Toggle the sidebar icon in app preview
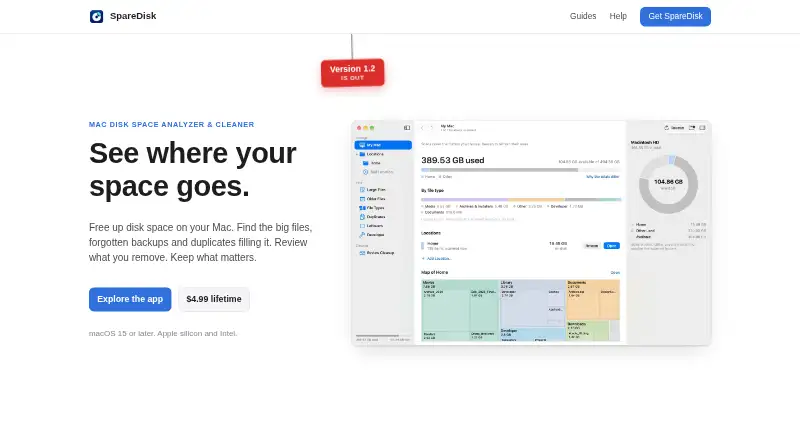Image resolution: width=800 pixels, height=440 pixels. coord(407,128)
